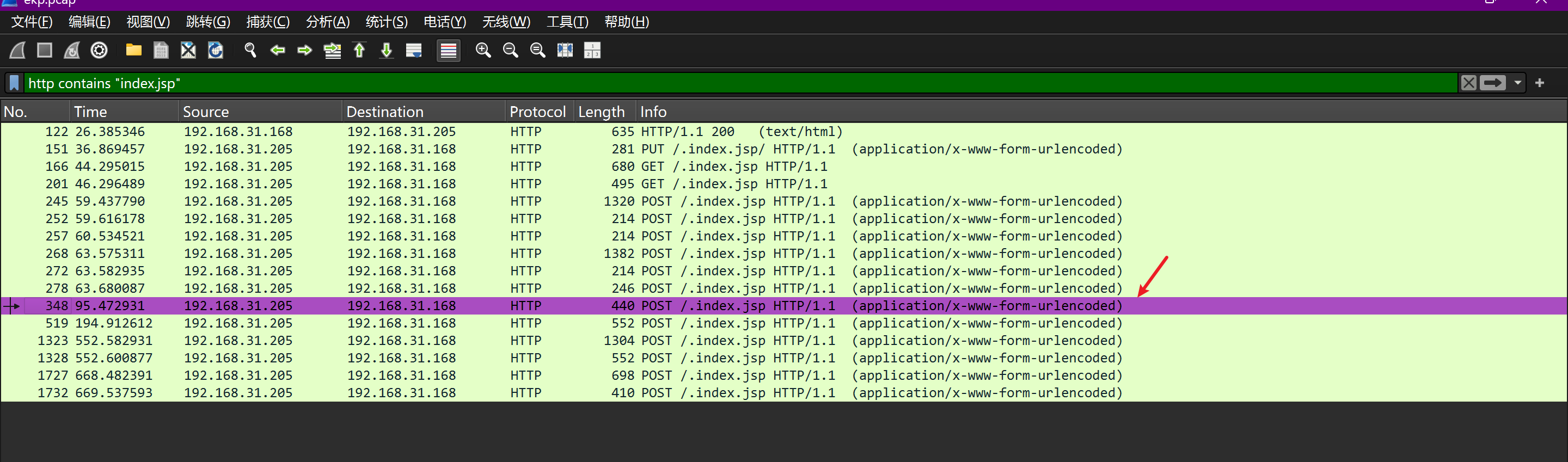Toggle packet colorization button
This screenshot has height=462, width=1568.
(449, 51)
